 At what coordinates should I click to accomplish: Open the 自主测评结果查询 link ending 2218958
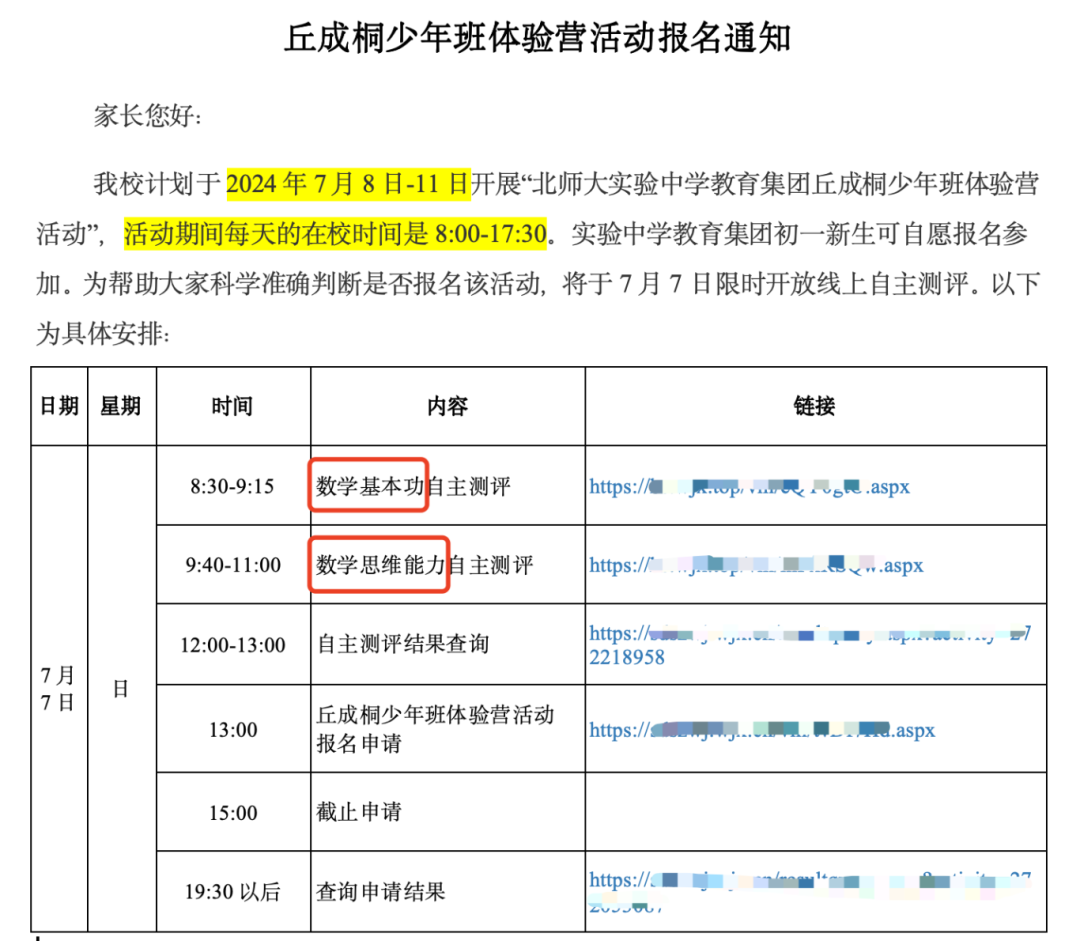point(810,645)
